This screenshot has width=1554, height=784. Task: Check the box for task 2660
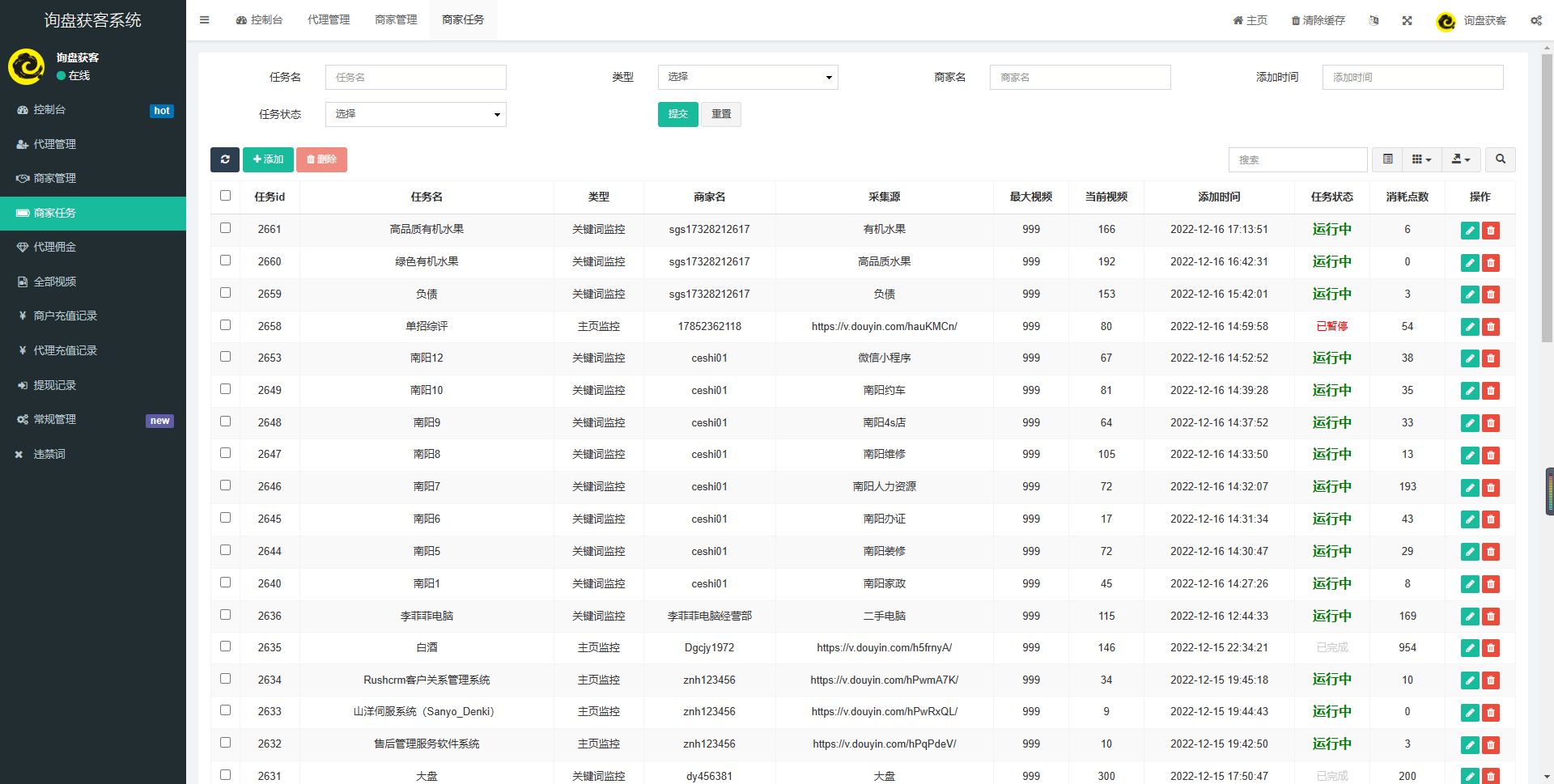[x=225, y=261]
